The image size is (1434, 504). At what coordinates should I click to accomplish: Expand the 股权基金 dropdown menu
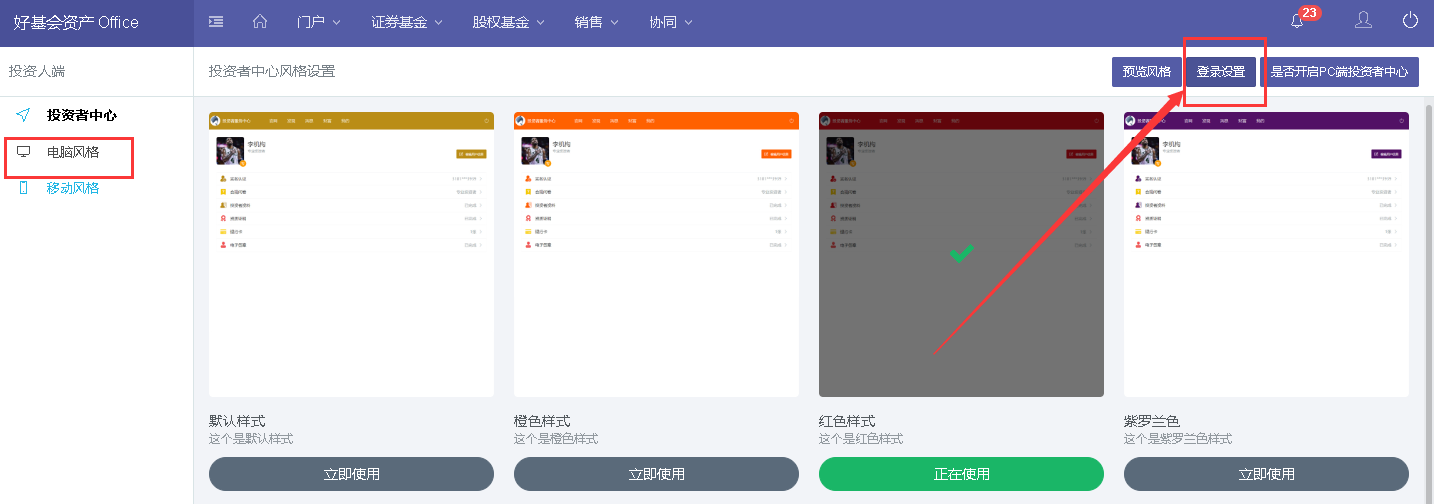508,22
